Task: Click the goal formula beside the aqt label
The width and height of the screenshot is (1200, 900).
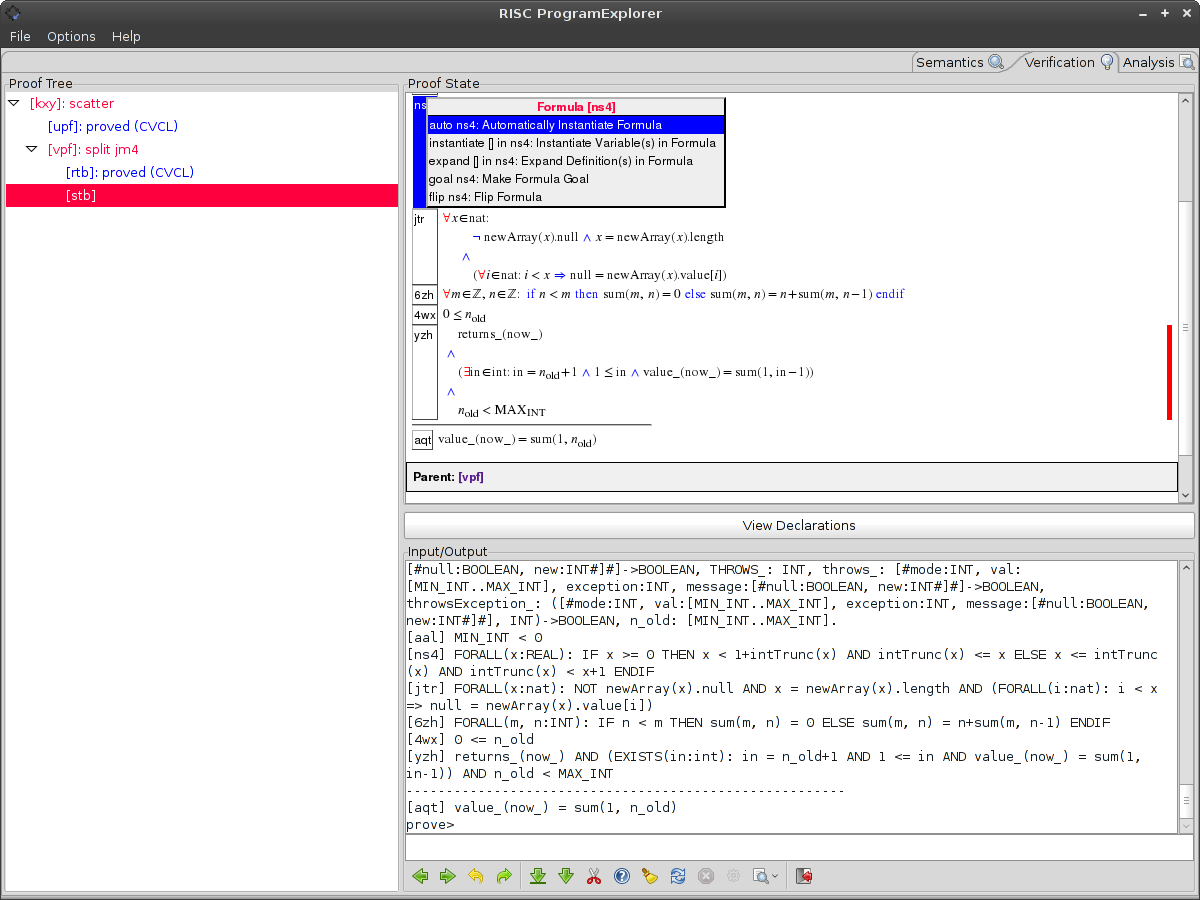Action: 517,440
